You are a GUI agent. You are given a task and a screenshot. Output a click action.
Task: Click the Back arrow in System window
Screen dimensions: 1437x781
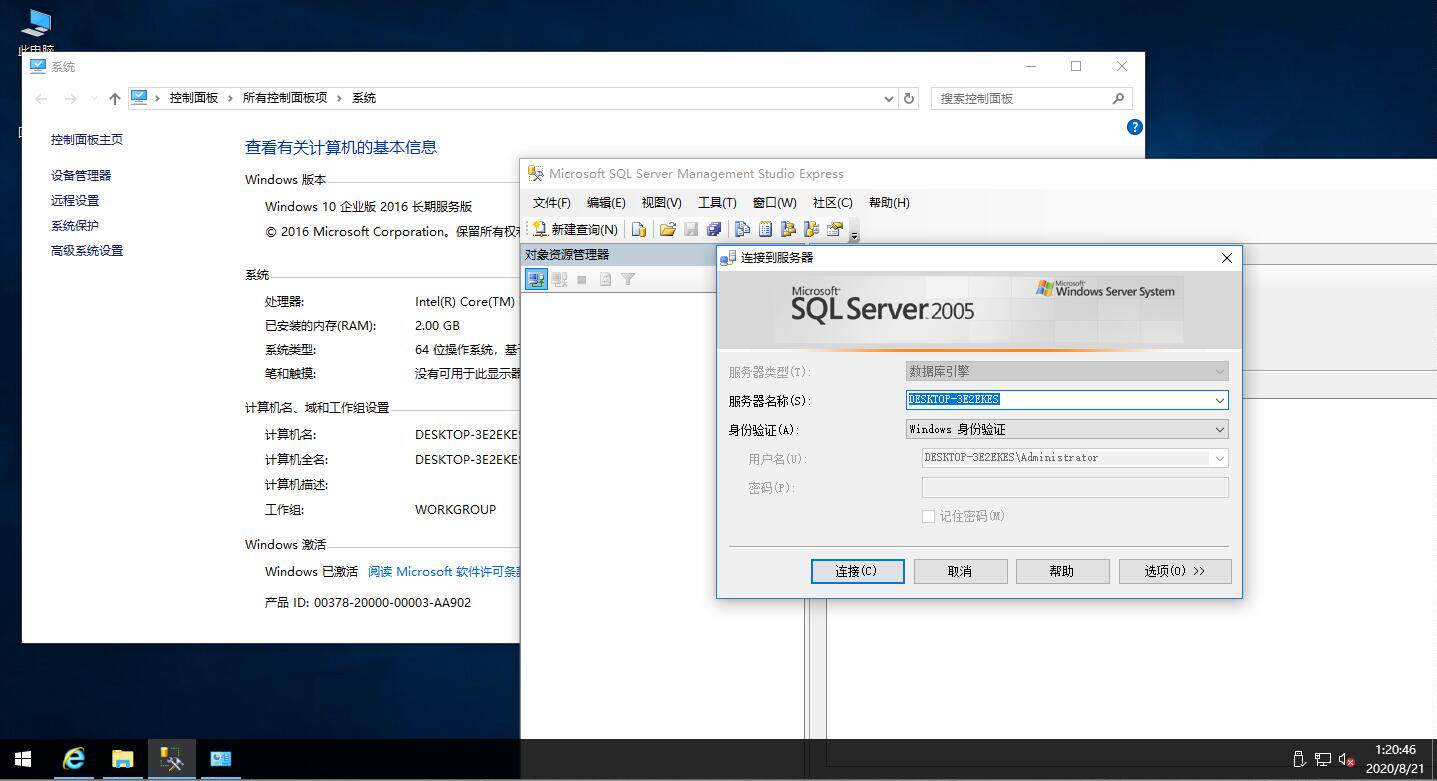(41, 98)
